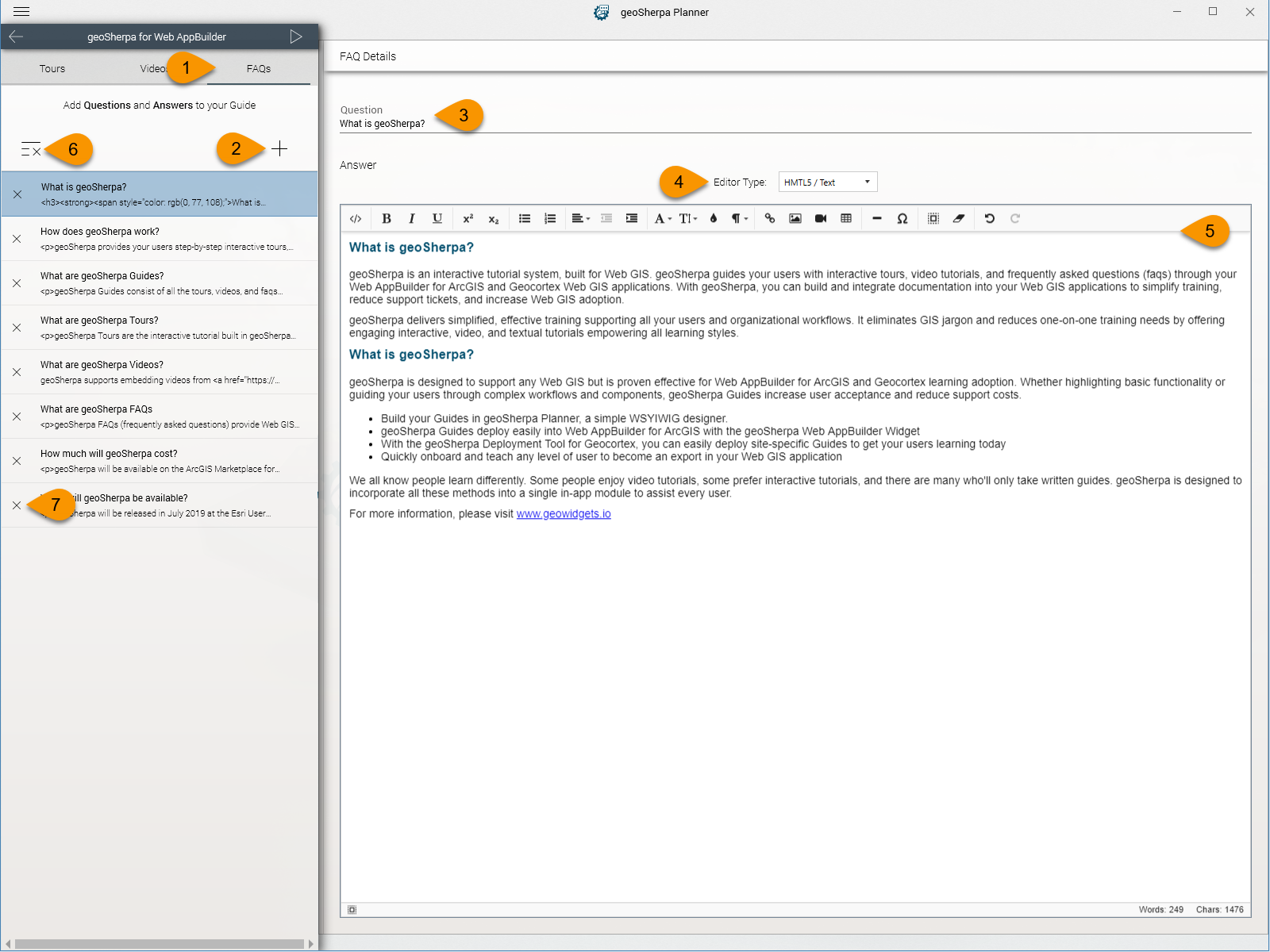This screenshot has height=952, width=1270.
Task: Select 'How much will geoSherpa cost?' FAQ
Action: (160, 461)
